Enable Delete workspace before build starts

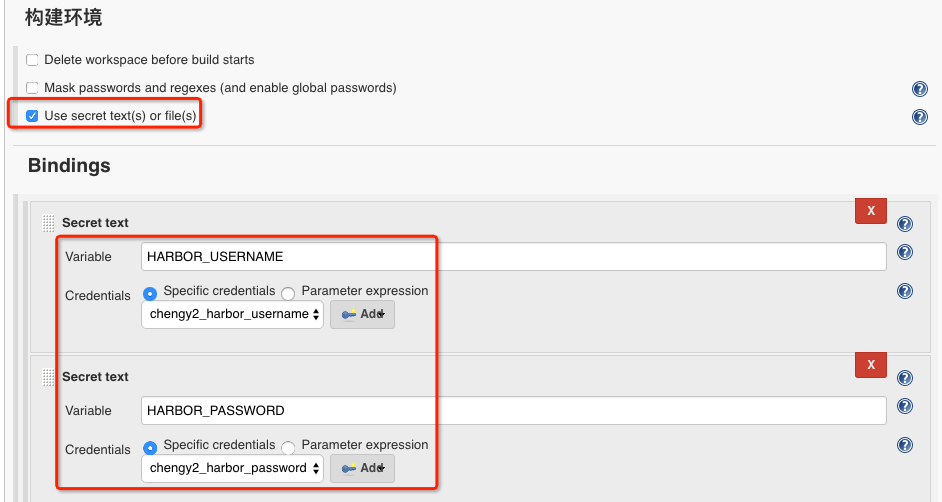(33, 61)
